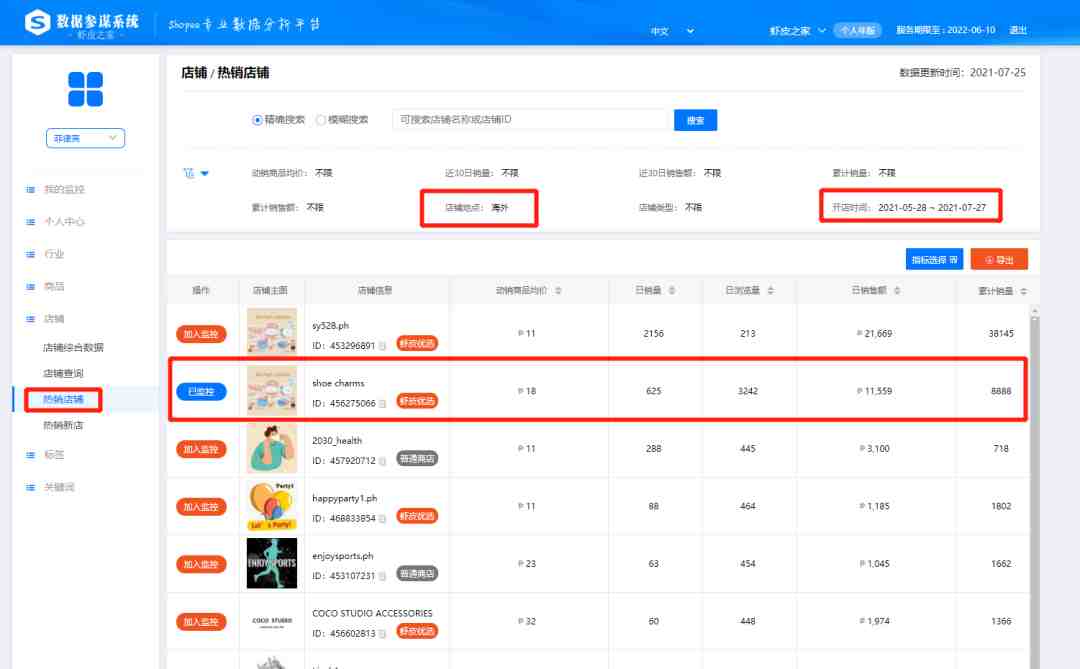Open the 菲律宾 site dropdown in sidebar
The image size is (1080, 669).
pos(85,138)
